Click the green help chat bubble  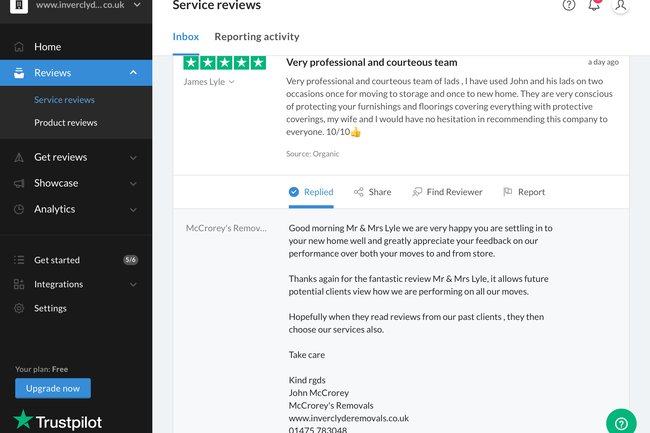[x=621, y=423]
